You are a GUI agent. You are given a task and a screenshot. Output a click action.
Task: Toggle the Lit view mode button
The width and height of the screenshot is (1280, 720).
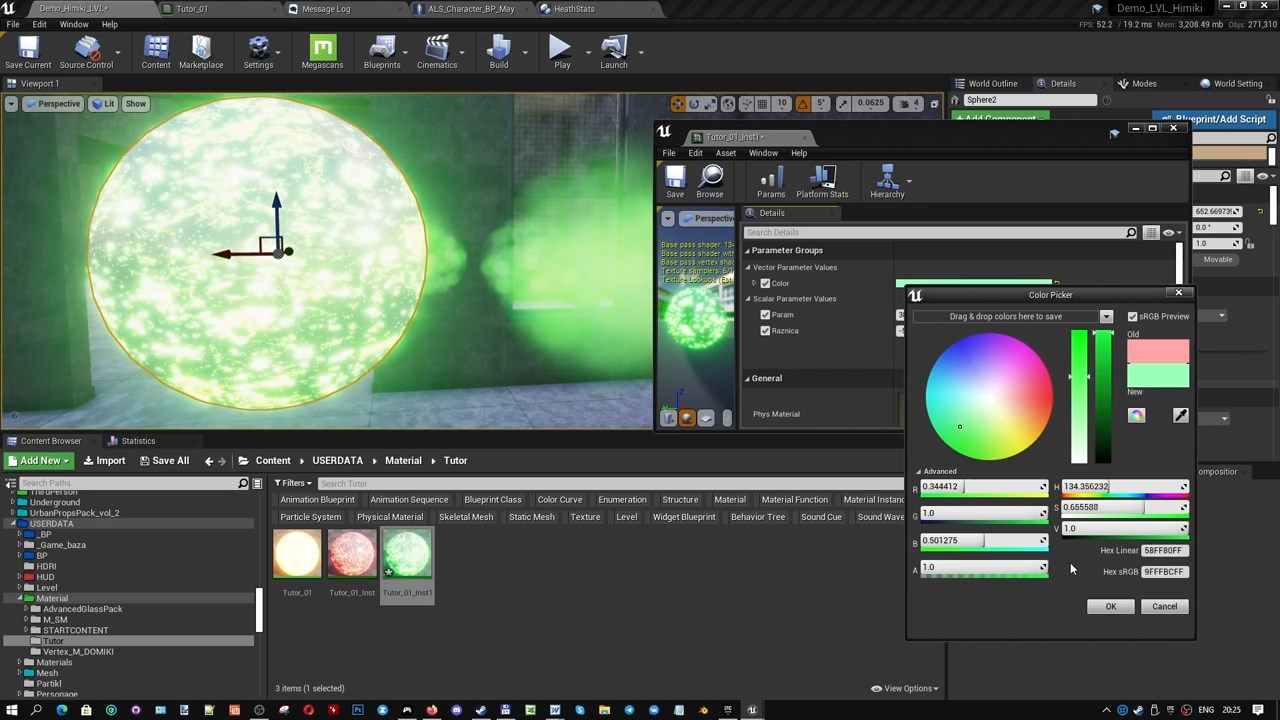(x=103, y=104)
